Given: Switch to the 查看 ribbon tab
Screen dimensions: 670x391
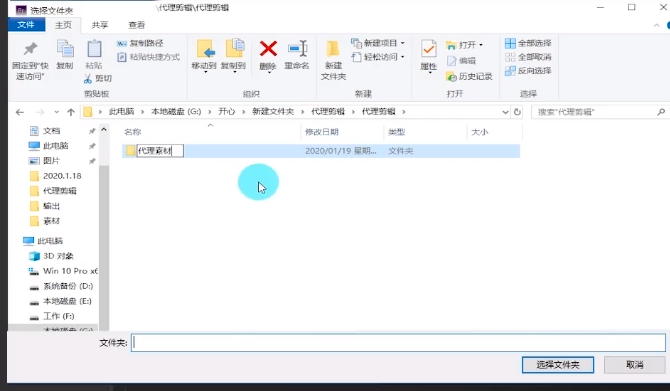Looking at the screenshot, I should pyautogui.click(x=137, y=25).
